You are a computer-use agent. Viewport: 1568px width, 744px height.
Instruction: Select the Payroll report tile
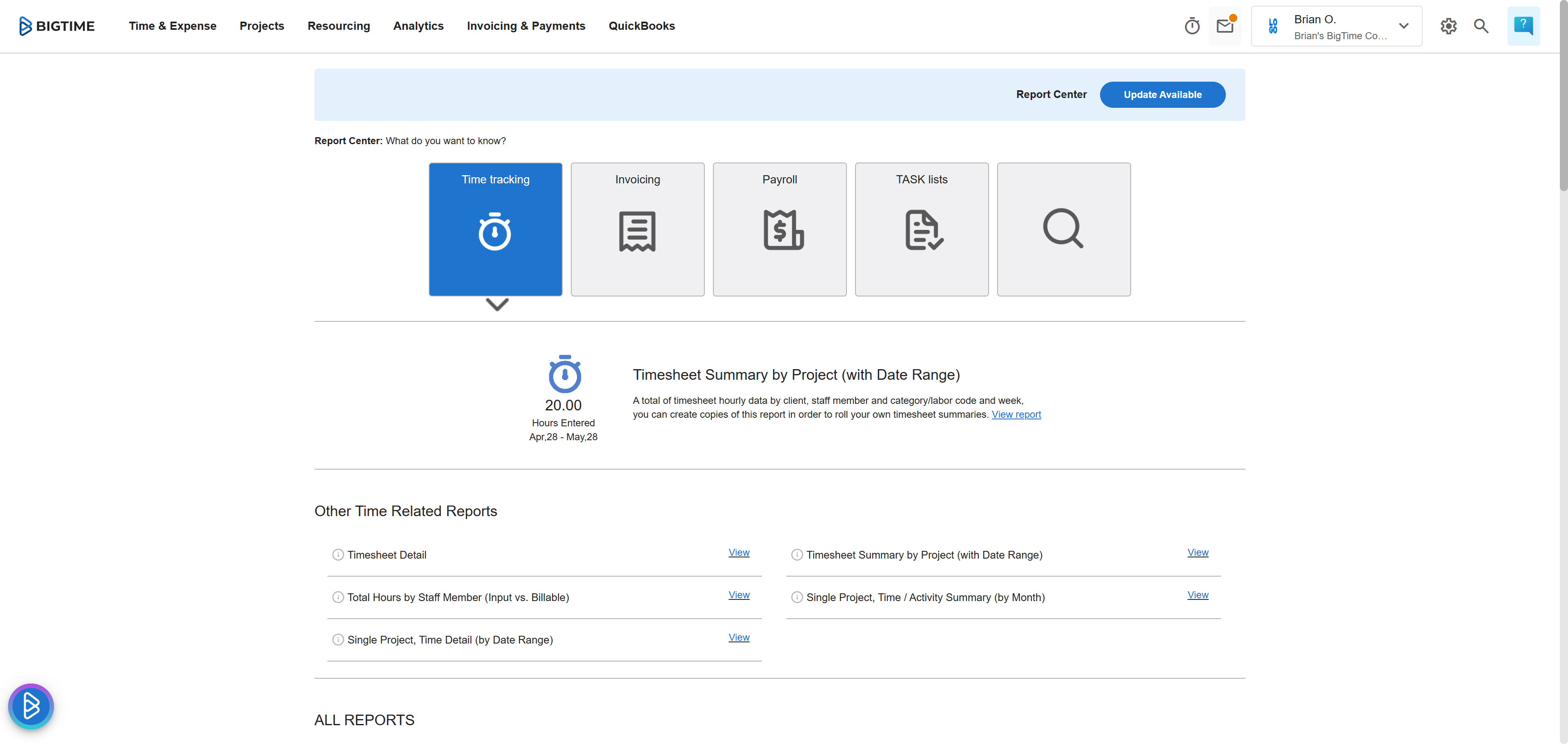point(780,229)
